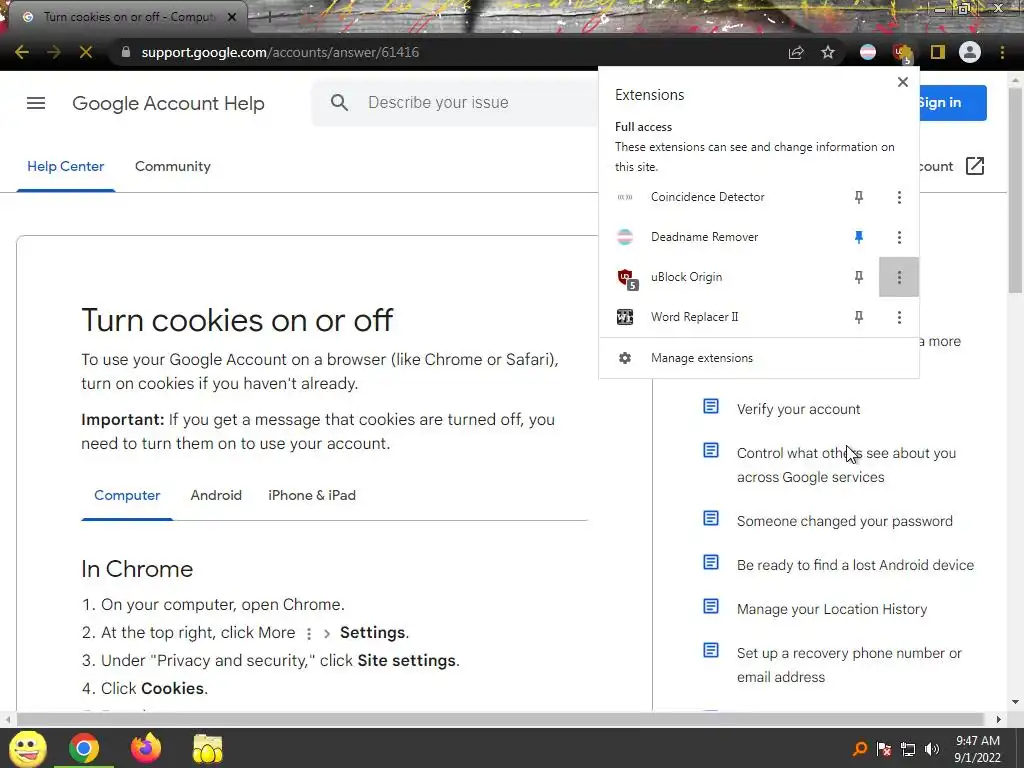
Task: Open Chrome from the taskbar
Action: pos(84,748)
